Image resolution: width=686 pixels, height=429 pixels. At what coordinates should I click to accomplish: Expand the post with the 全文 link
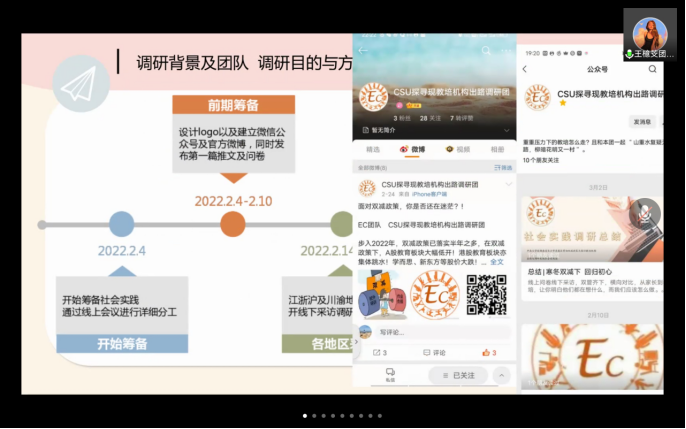497,260
